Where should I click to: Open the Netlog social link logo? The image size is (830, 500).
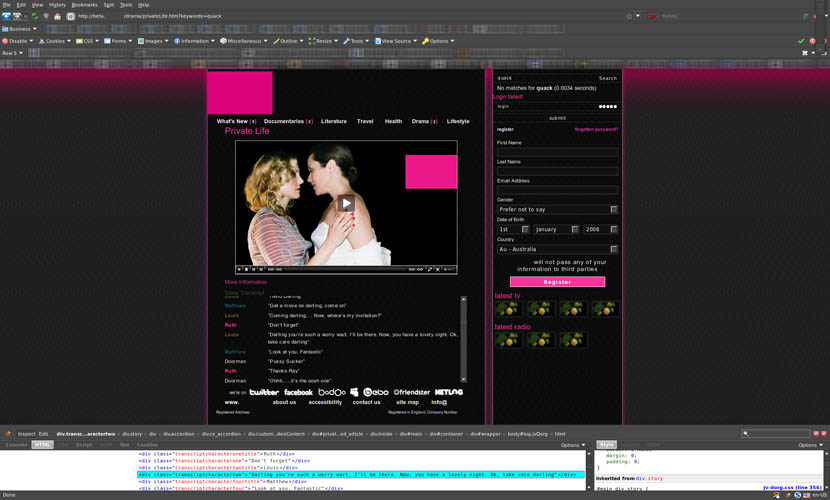click(449, 392)
